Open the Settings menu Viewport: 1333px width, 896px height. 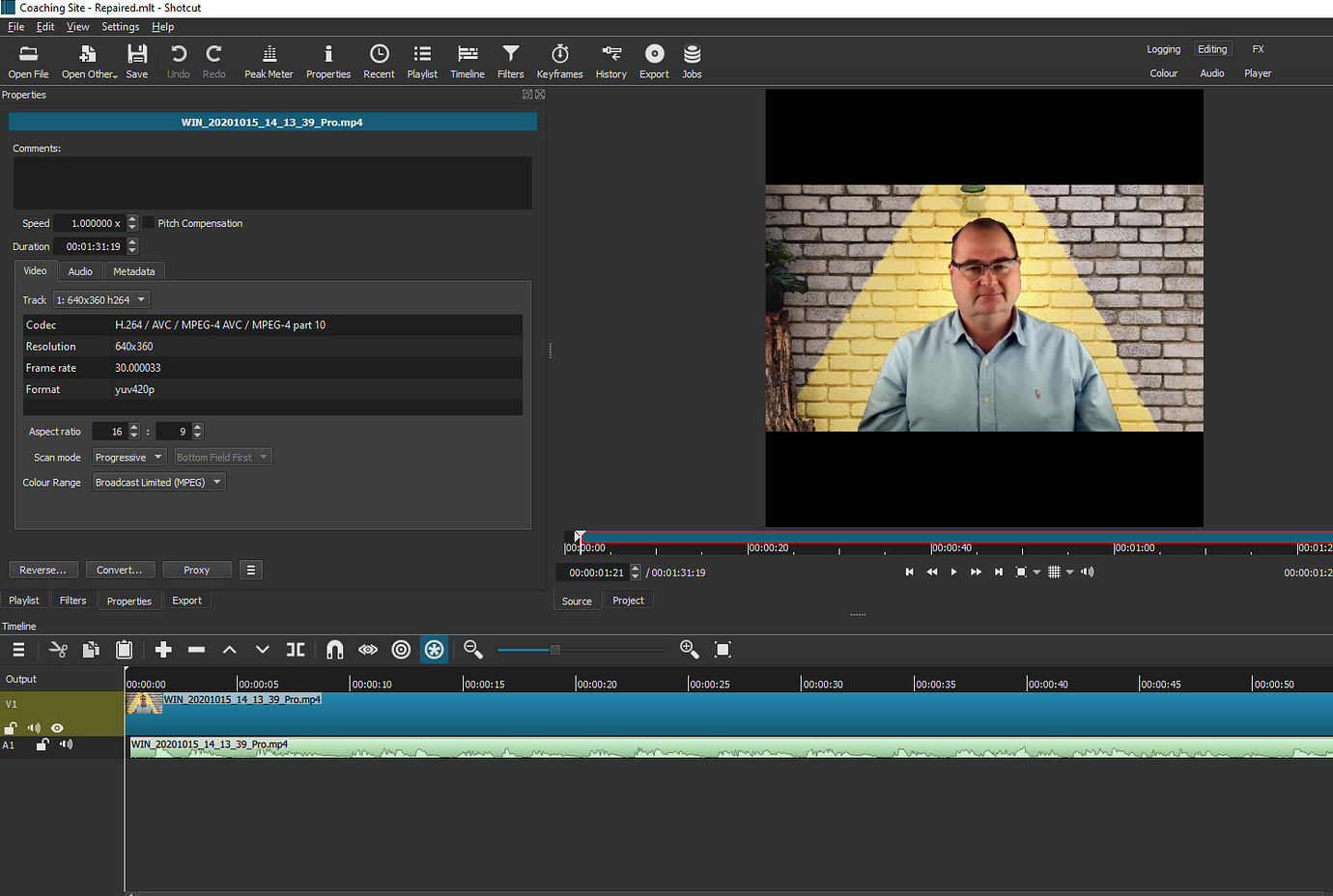(x=121, y=27)
